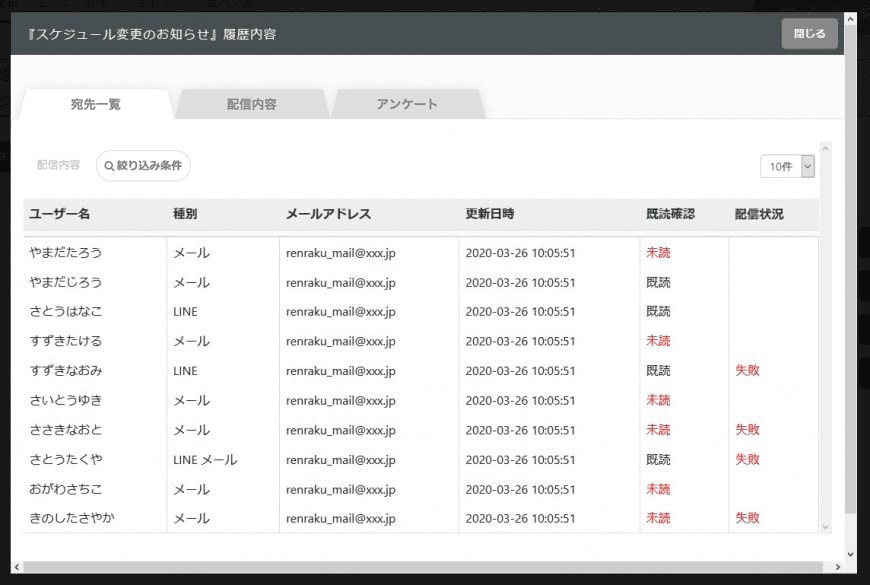Select user やまだじろう
Screen dimensions: 870x585
click(65, 283)
